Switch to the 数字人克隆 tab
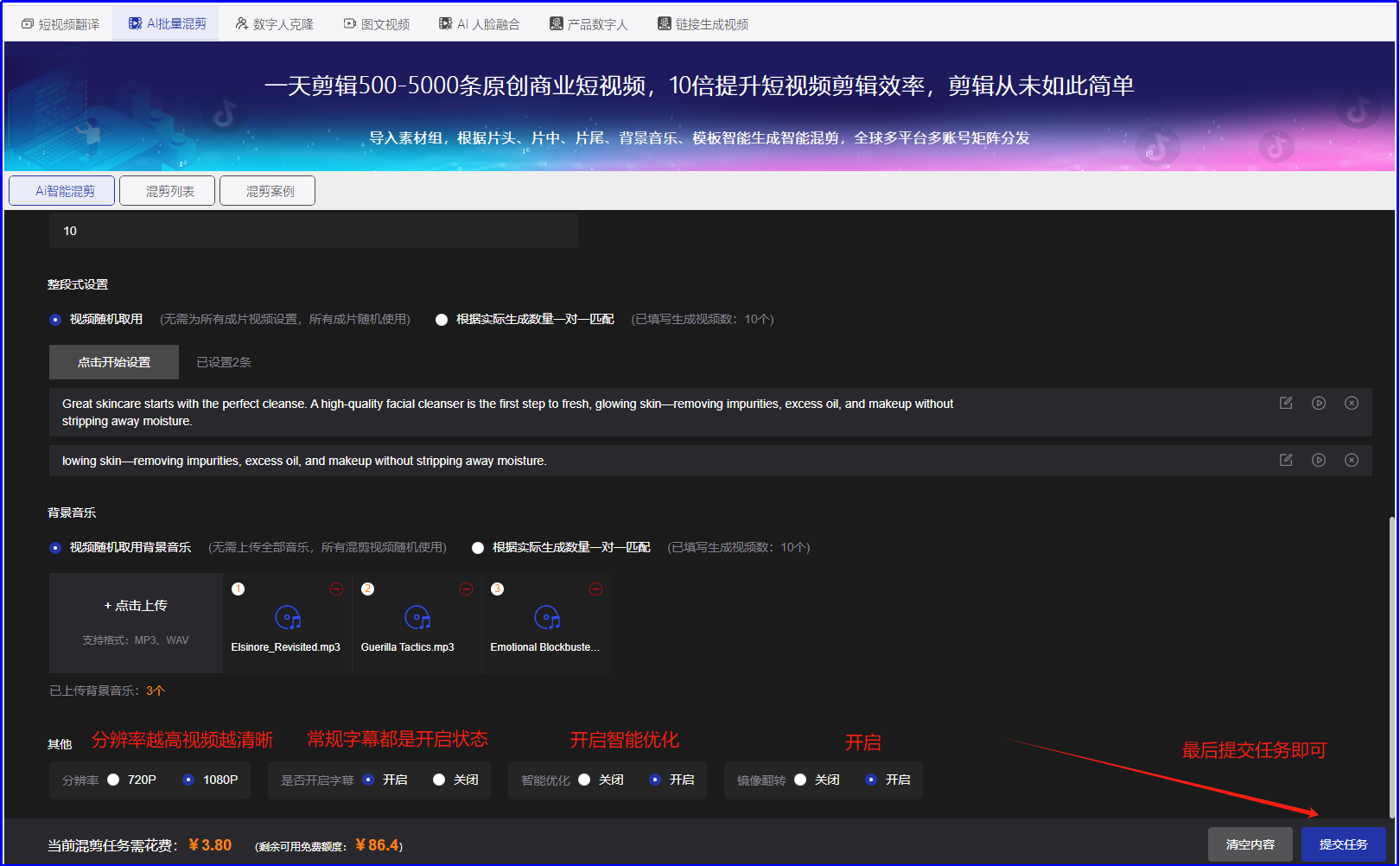Image resolution: width=1400 pixels, height=866 pixels. (275, 23)
